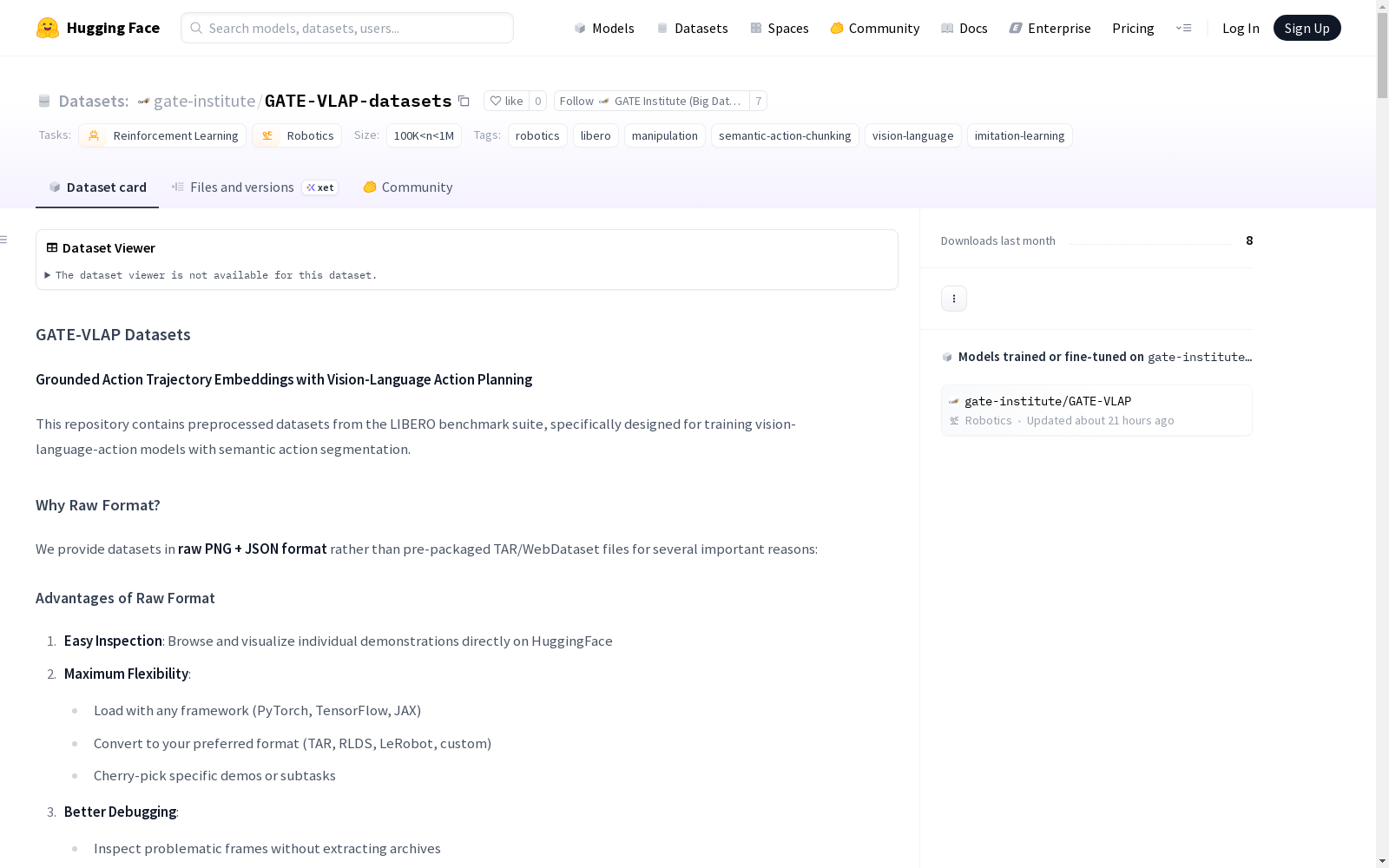Click the Why Raw Format? heading

pos(98,505)
